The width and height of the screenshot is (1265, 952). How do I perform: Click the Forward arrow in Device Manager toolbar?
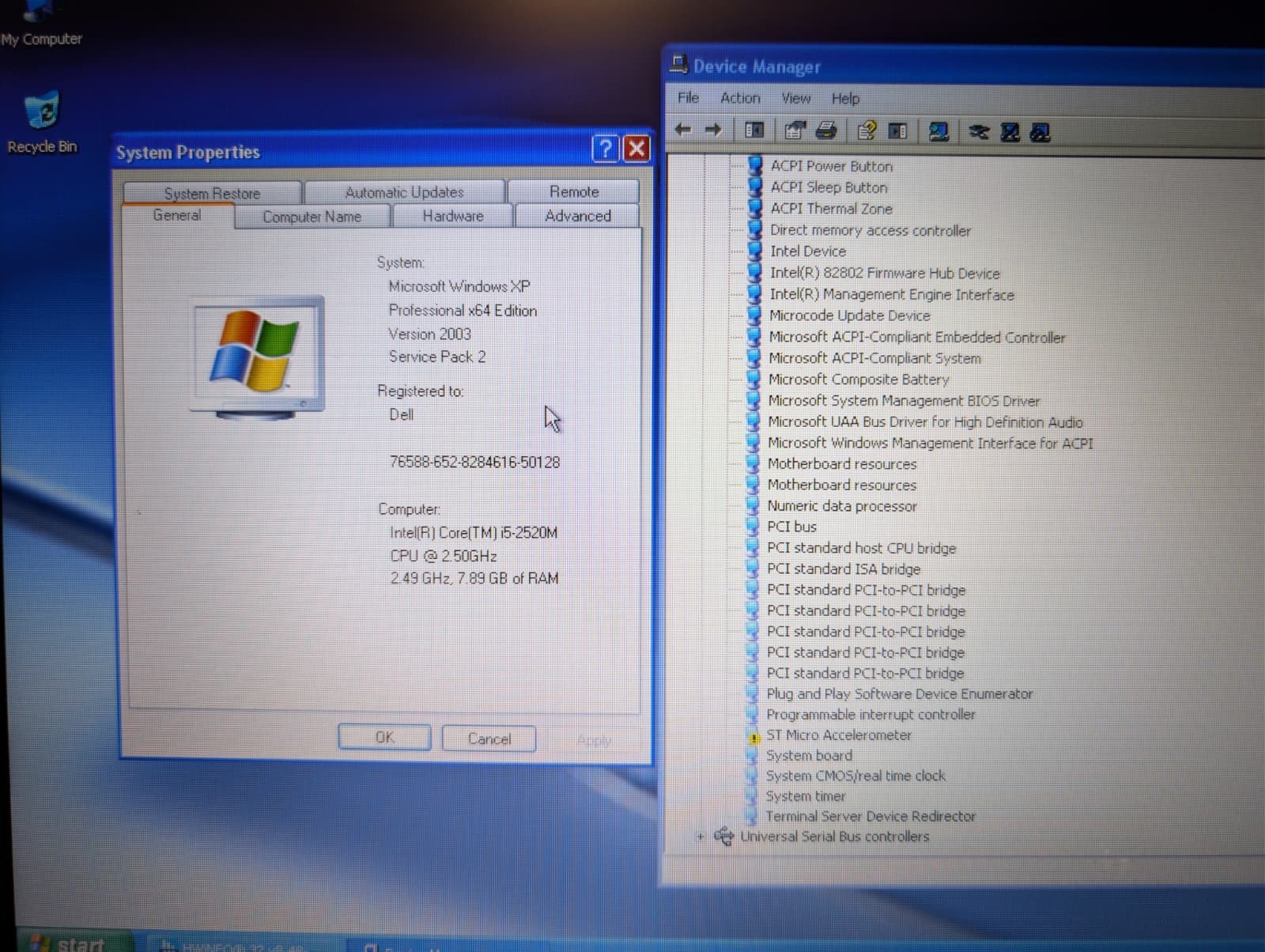click(x=713, y=130)
